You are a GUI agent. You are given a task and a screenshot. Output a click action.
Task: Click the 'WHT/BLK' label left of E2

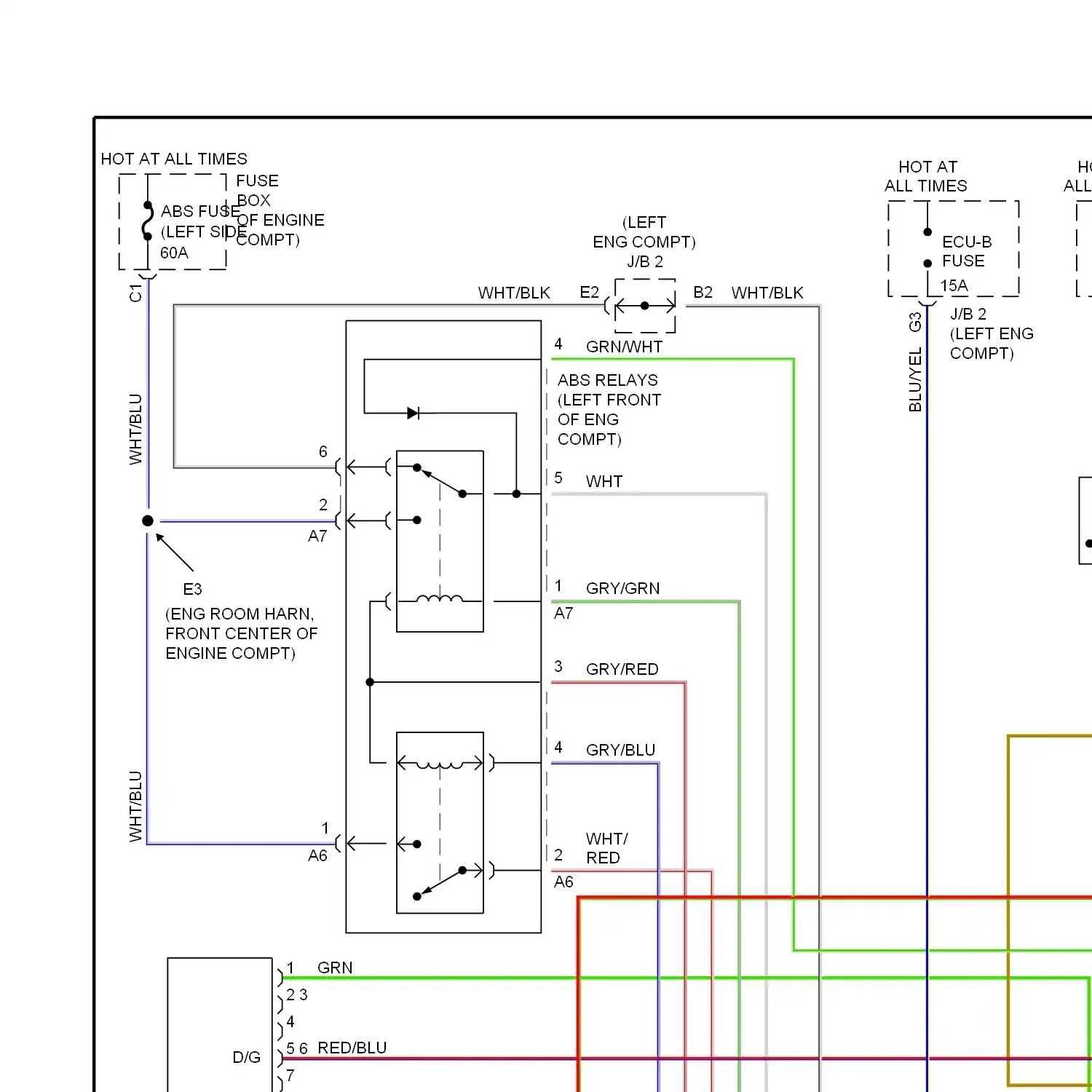(514, 293)
